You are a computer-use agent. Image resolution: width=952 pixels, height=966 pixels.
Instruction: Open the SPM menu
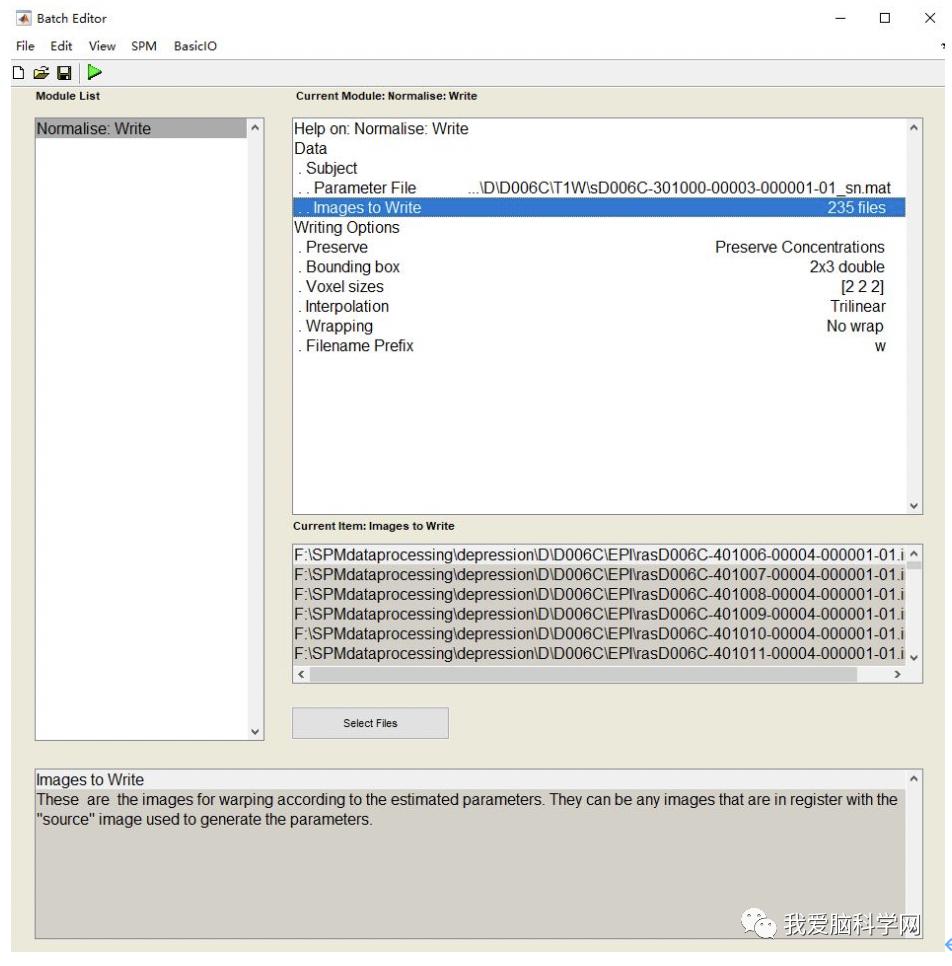pyautogui.click(x=144, y=46)
